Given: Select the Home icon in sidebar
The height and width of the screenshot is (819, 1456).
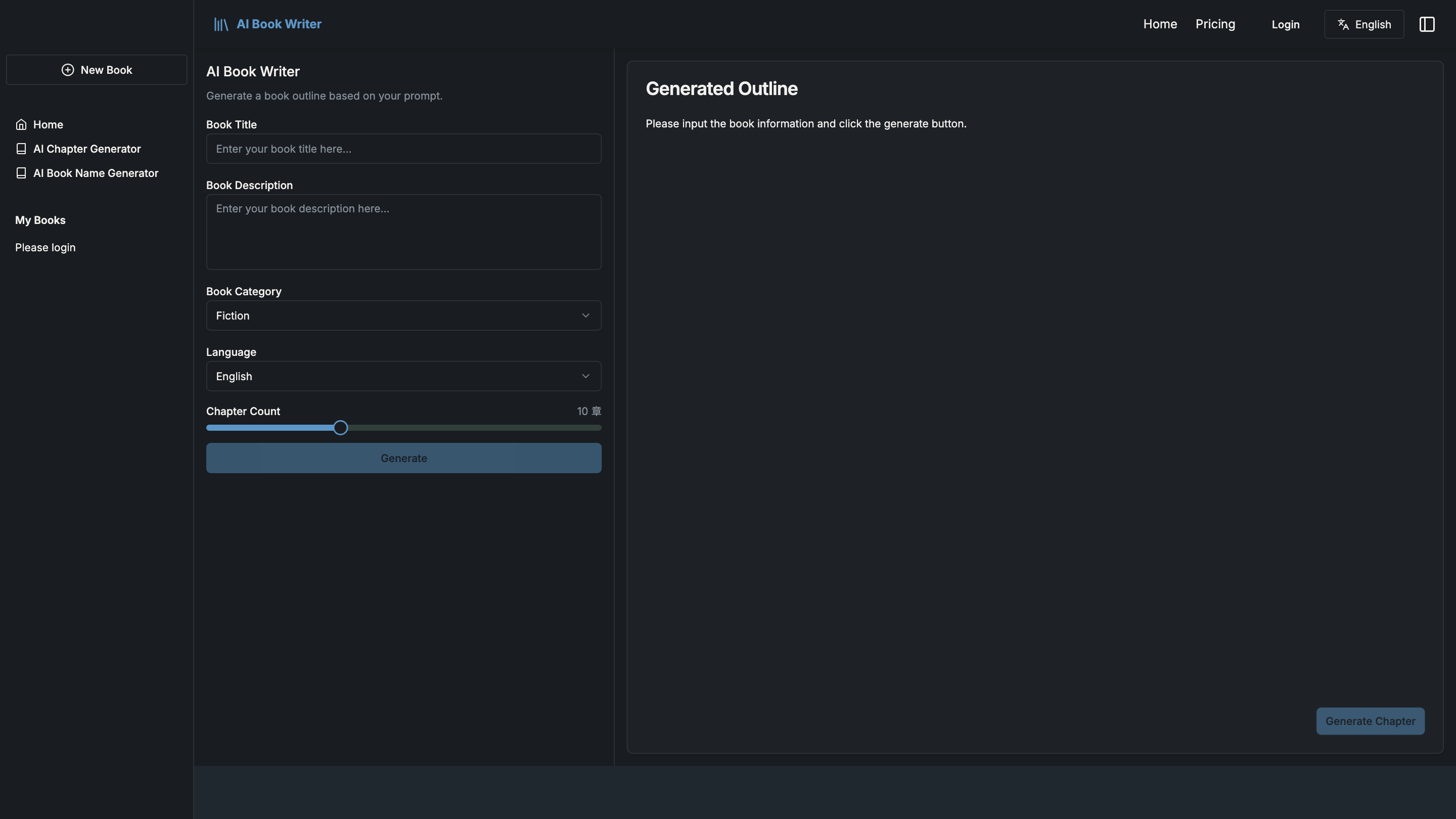Looking at the screenshot, I should pyautogui.click(x=21, y=124).
